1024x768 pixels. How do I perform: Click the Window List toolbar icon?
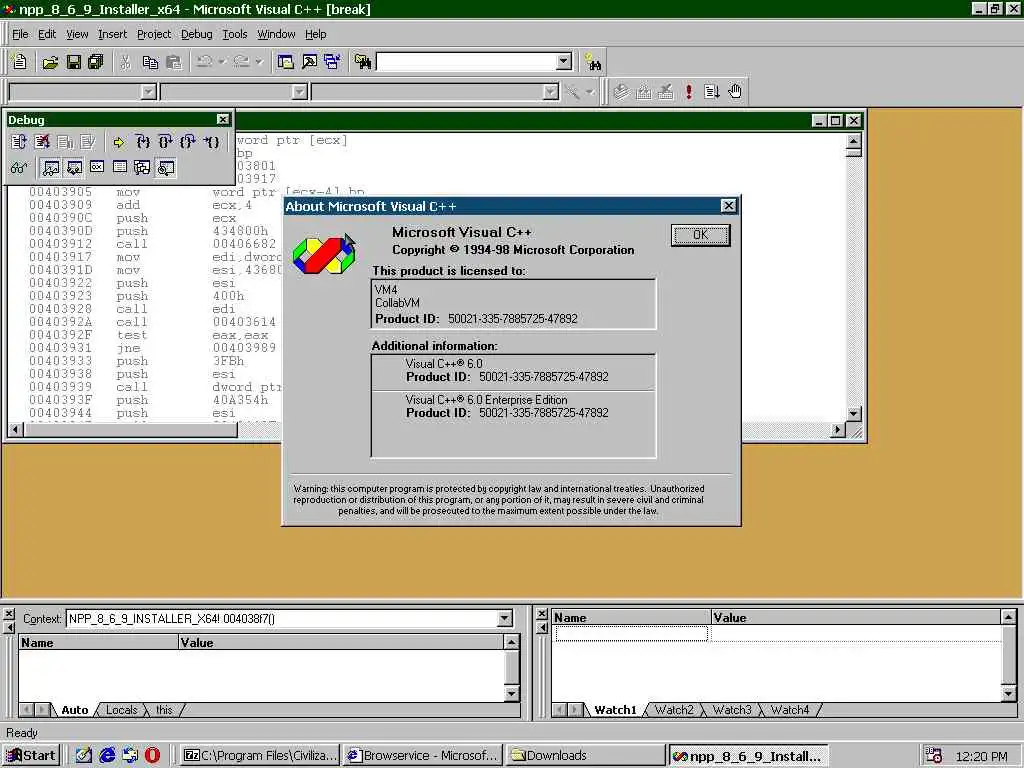332,62
